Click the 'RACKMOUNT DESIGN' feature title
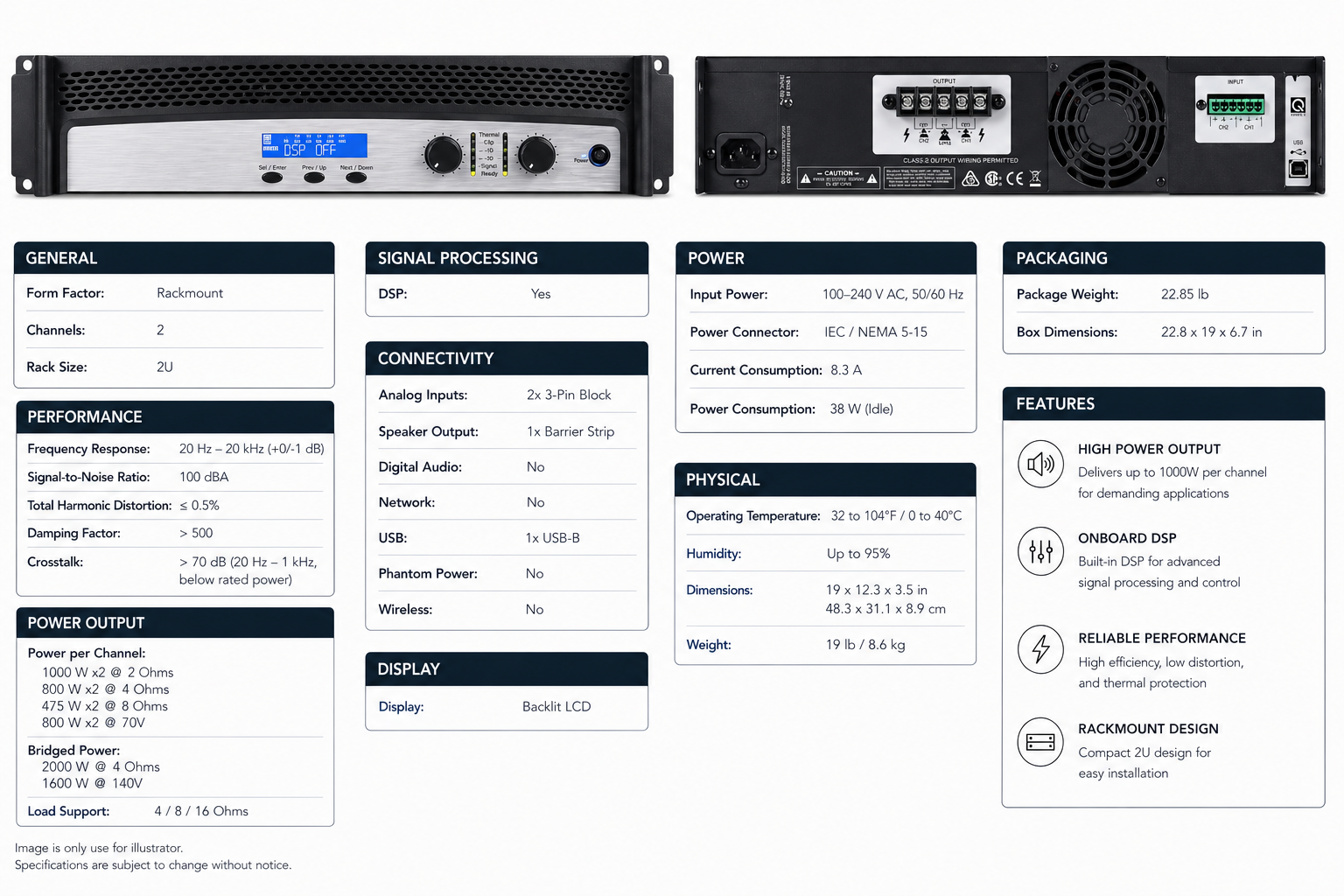The height and width of the screenshot is (896, 1344). pos(1148,729)
